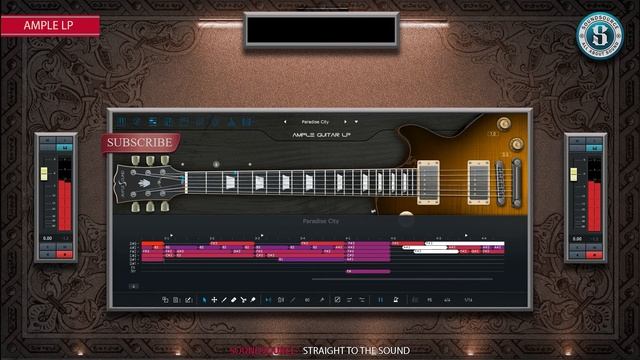
Task: Adjust the right channel volume fader
Action: coord(573,174)
